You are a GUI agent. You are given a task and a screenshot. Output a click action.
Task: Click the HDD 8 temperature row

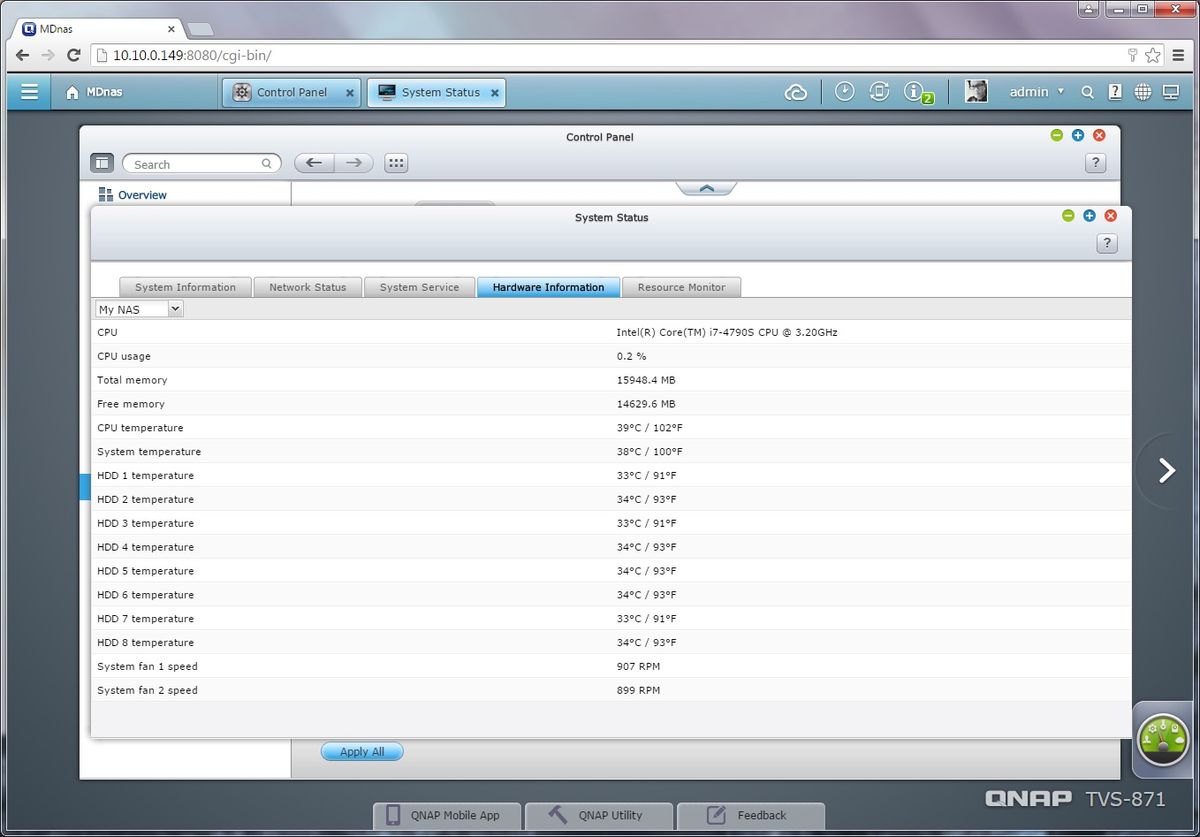coord(611,642)
